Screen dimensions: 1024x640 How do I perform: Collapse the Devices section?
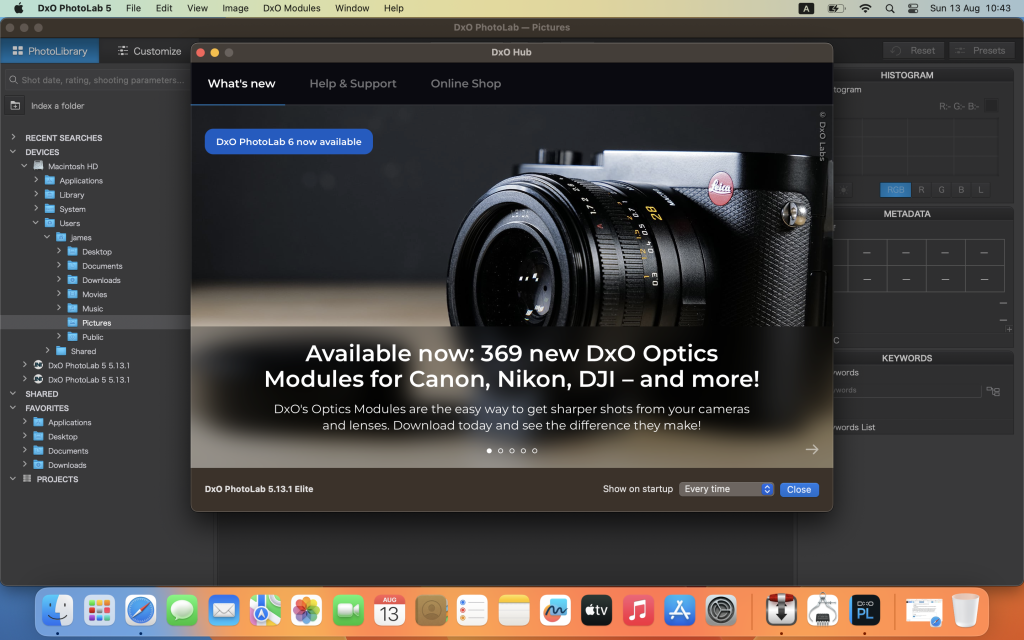(x=13, y=152)
